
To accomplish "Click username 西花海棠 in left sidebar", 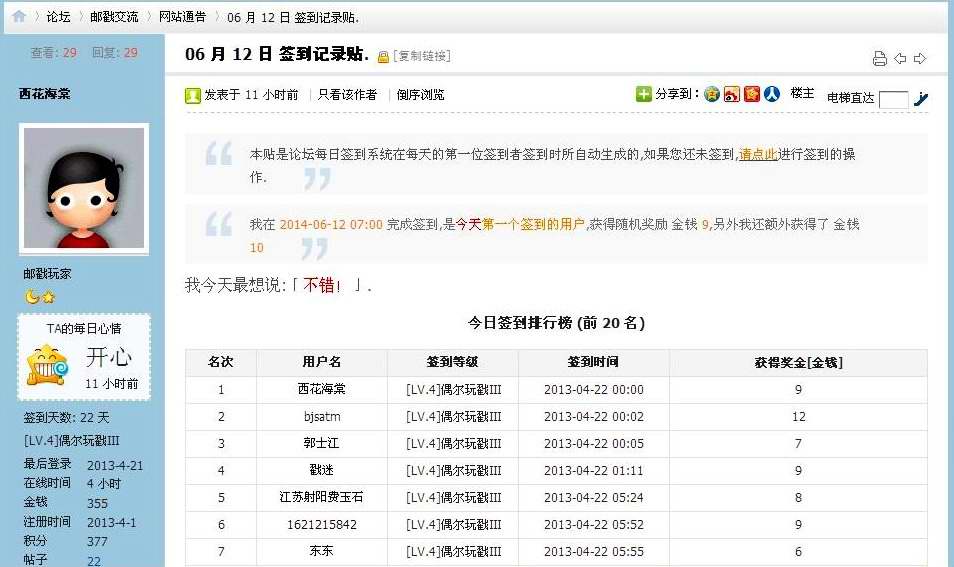I will pyautogui.click(x=45, y=94).
